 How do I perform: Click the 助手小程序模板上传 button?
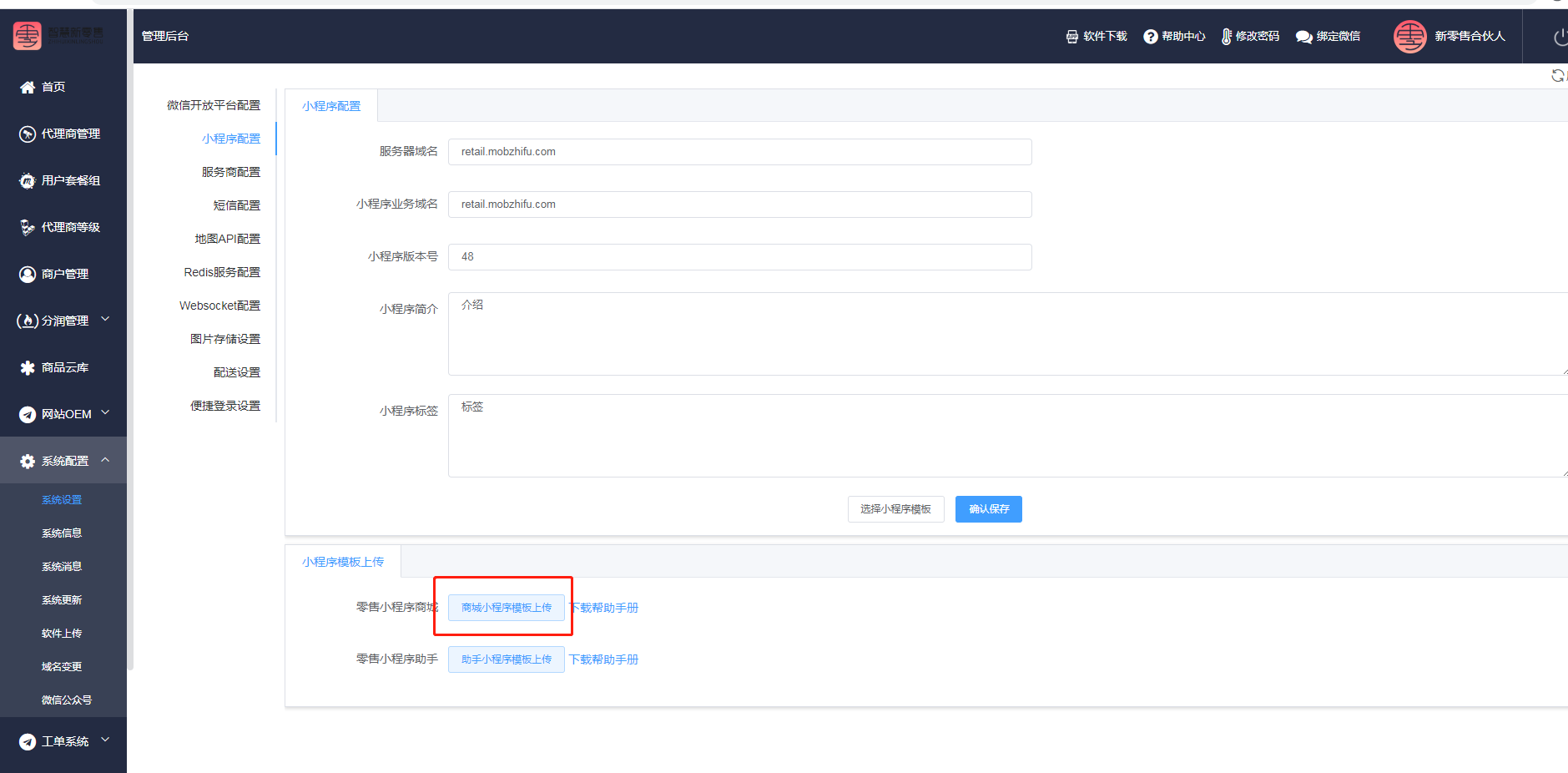(507, 659)
